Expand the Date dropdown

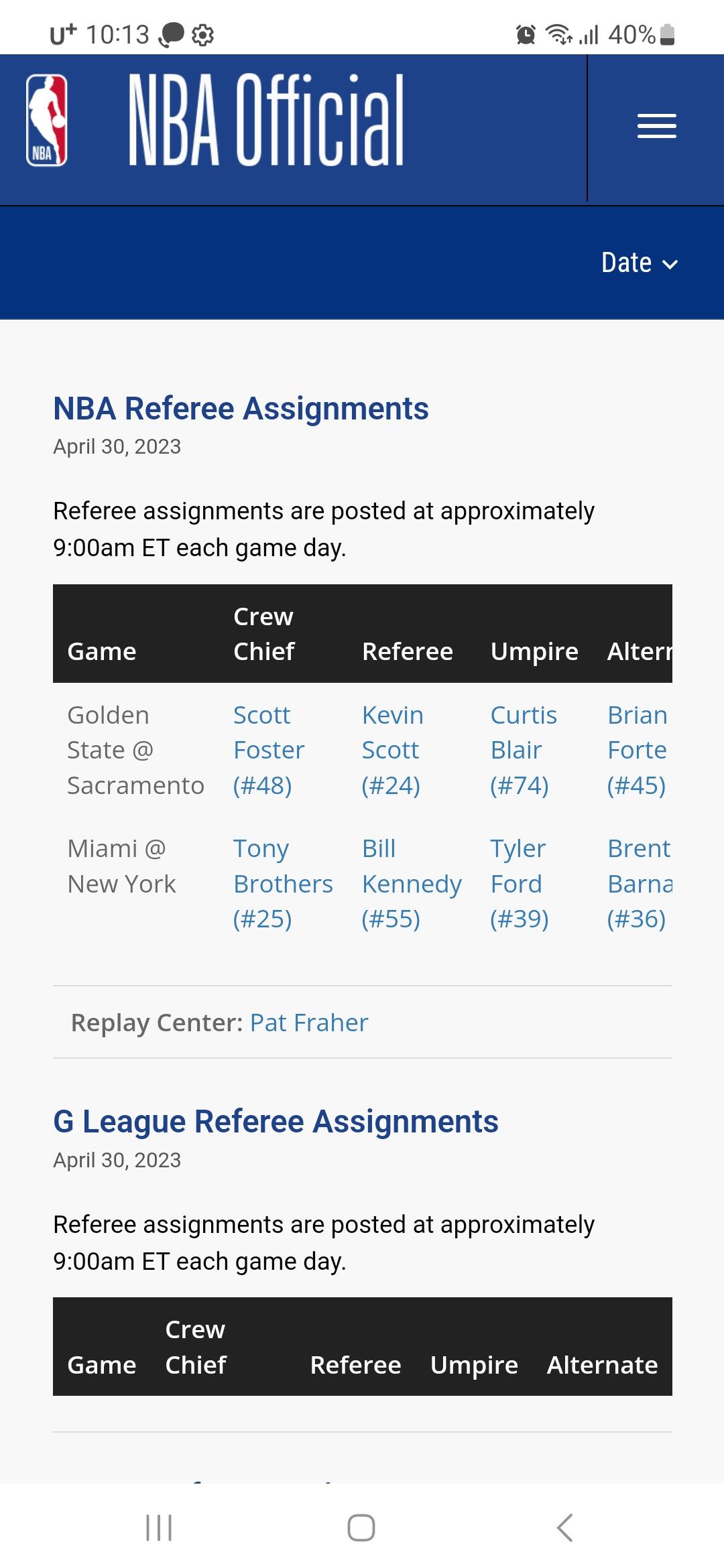pyautogui.click(x=639, y=263)
